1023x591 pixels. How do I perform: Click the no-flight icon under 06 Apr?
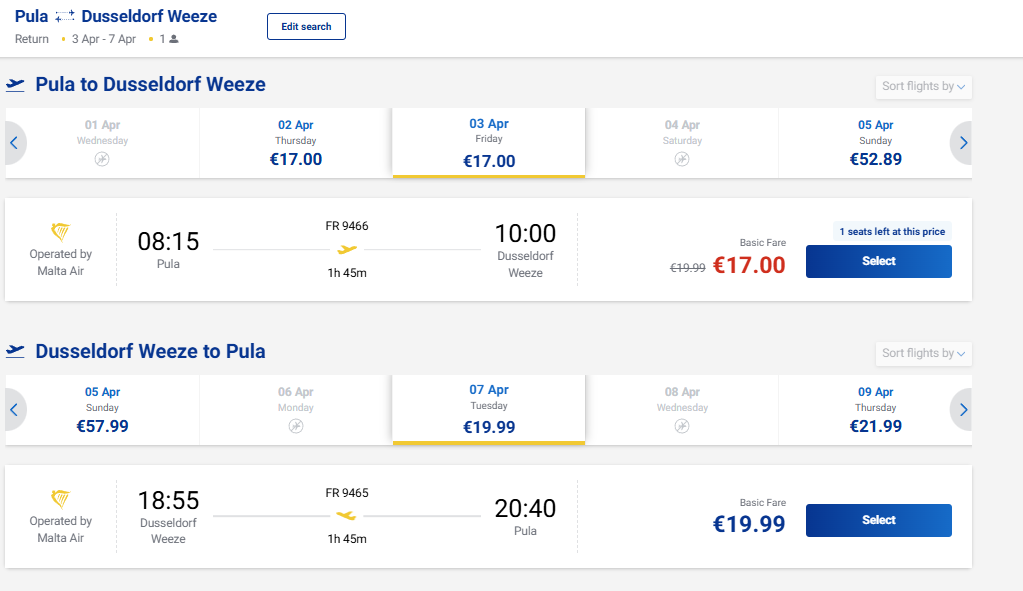[x=296, y=426]
